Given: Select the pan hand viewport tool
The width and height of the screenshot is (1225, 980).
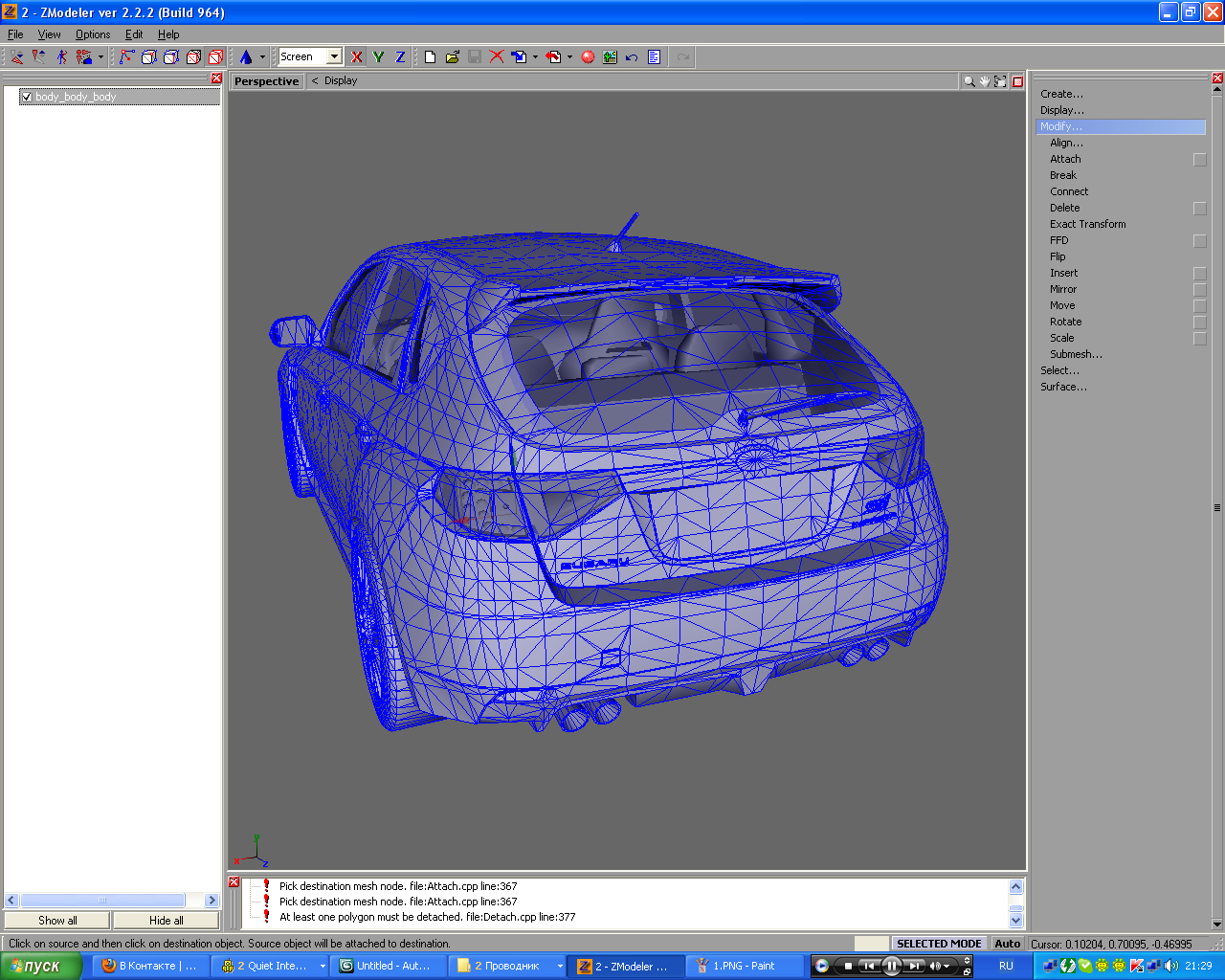Looking at the screenshot, I should pos(985,81).
